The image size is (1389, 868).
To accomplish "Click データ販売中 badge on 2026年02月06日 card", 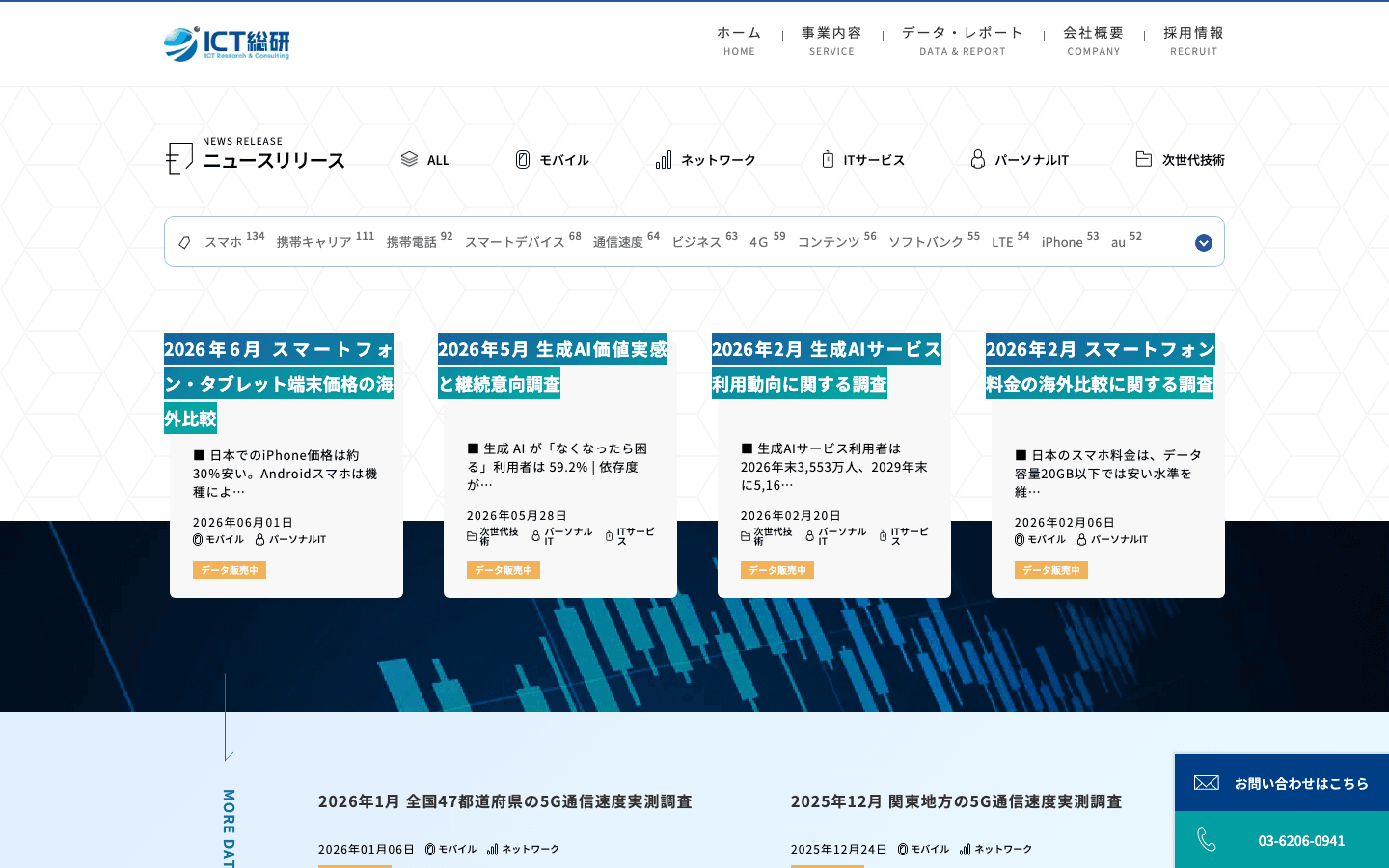I will [x=1051, y=570].
